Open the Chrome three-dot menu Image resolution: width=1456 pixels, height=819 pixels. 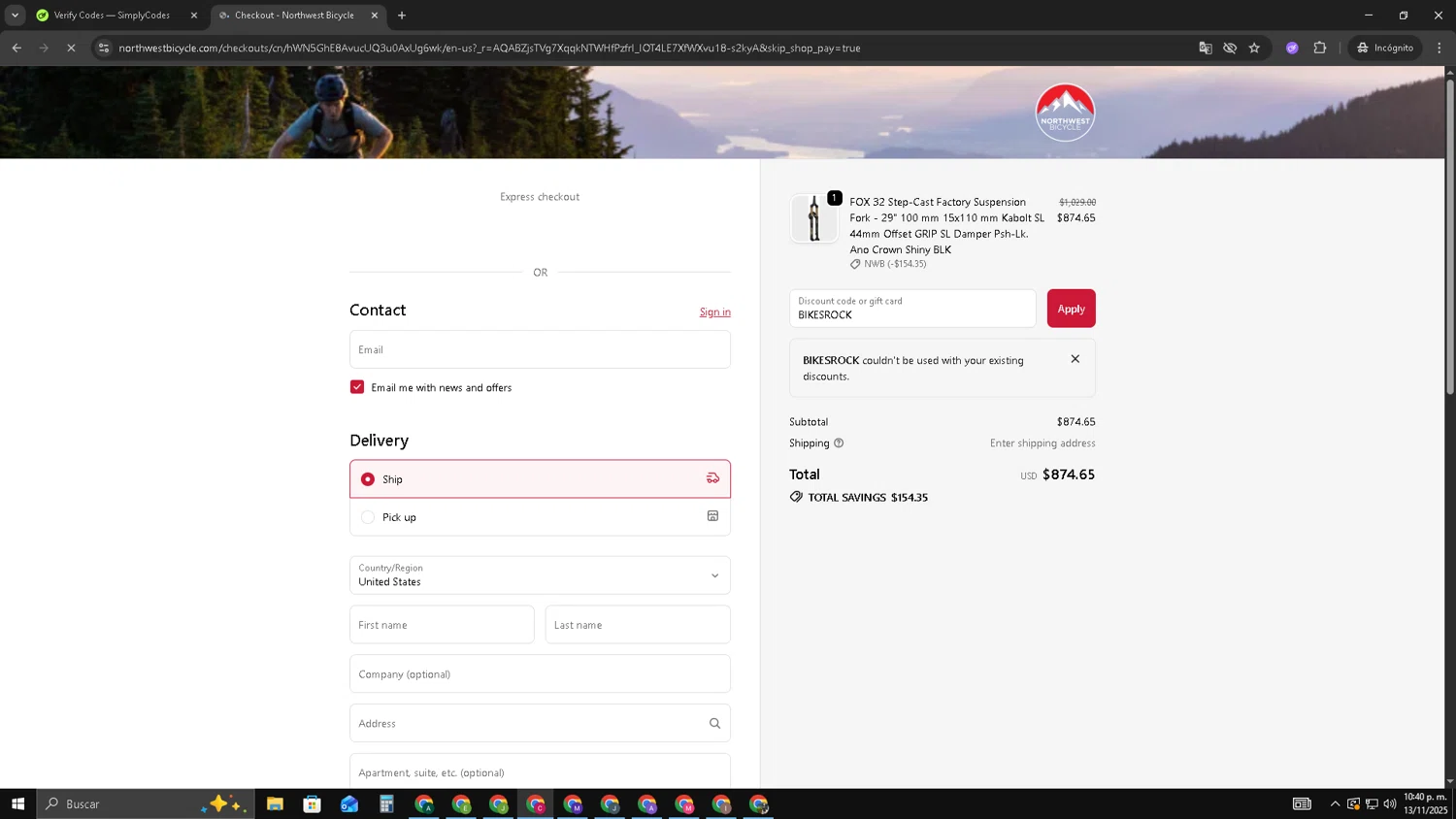coord(1439,48)
